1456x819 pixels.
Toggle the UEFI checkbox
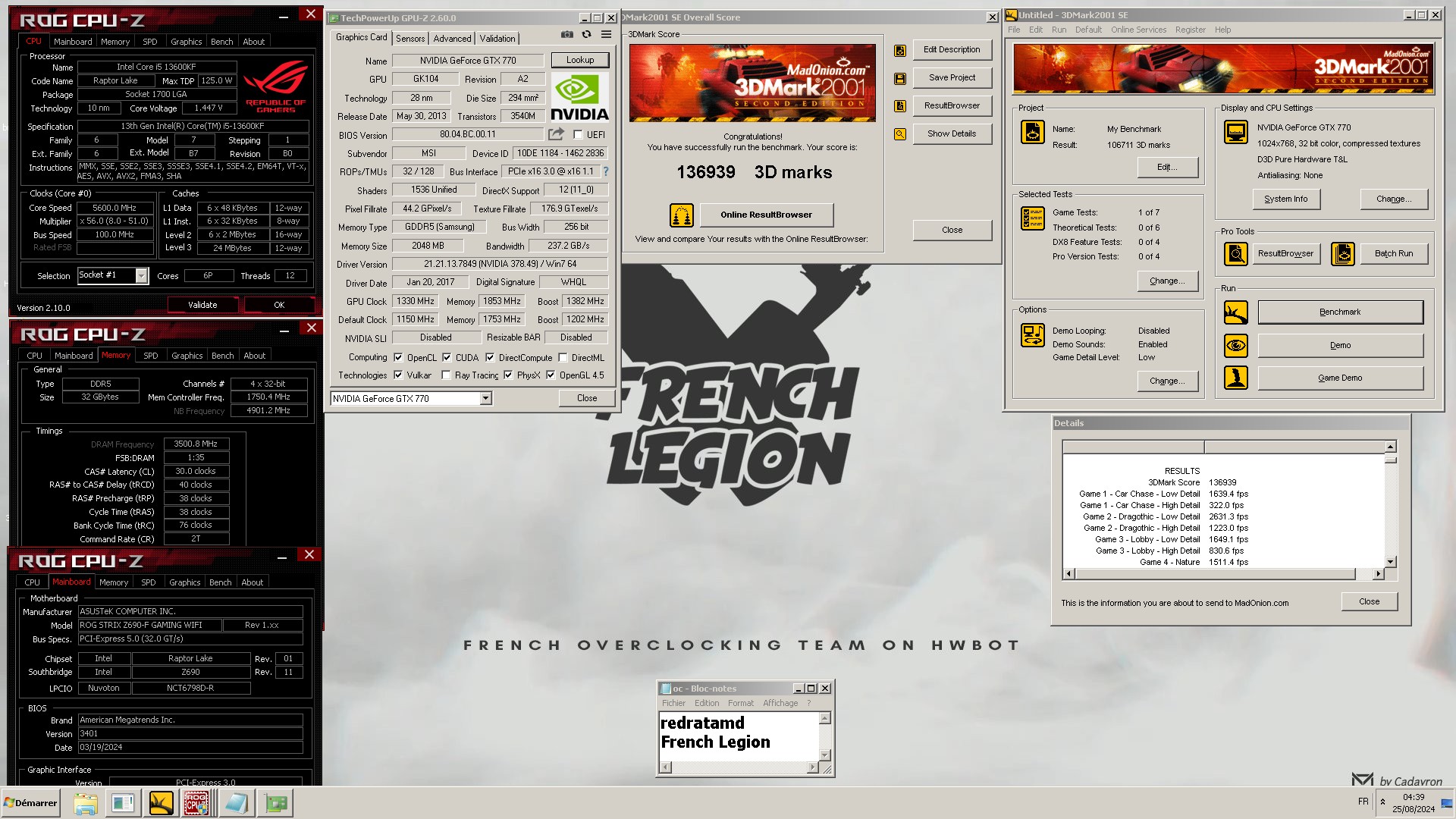pos(579,135)
